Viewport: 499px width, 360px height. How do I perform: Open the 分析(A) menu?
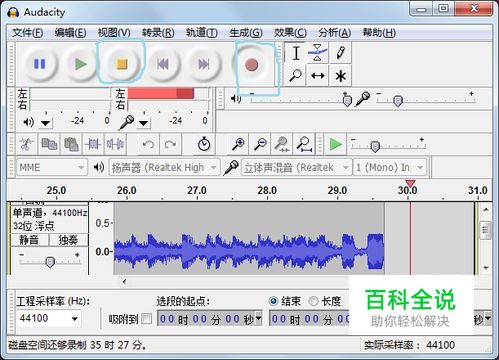[x=334, y=33]
